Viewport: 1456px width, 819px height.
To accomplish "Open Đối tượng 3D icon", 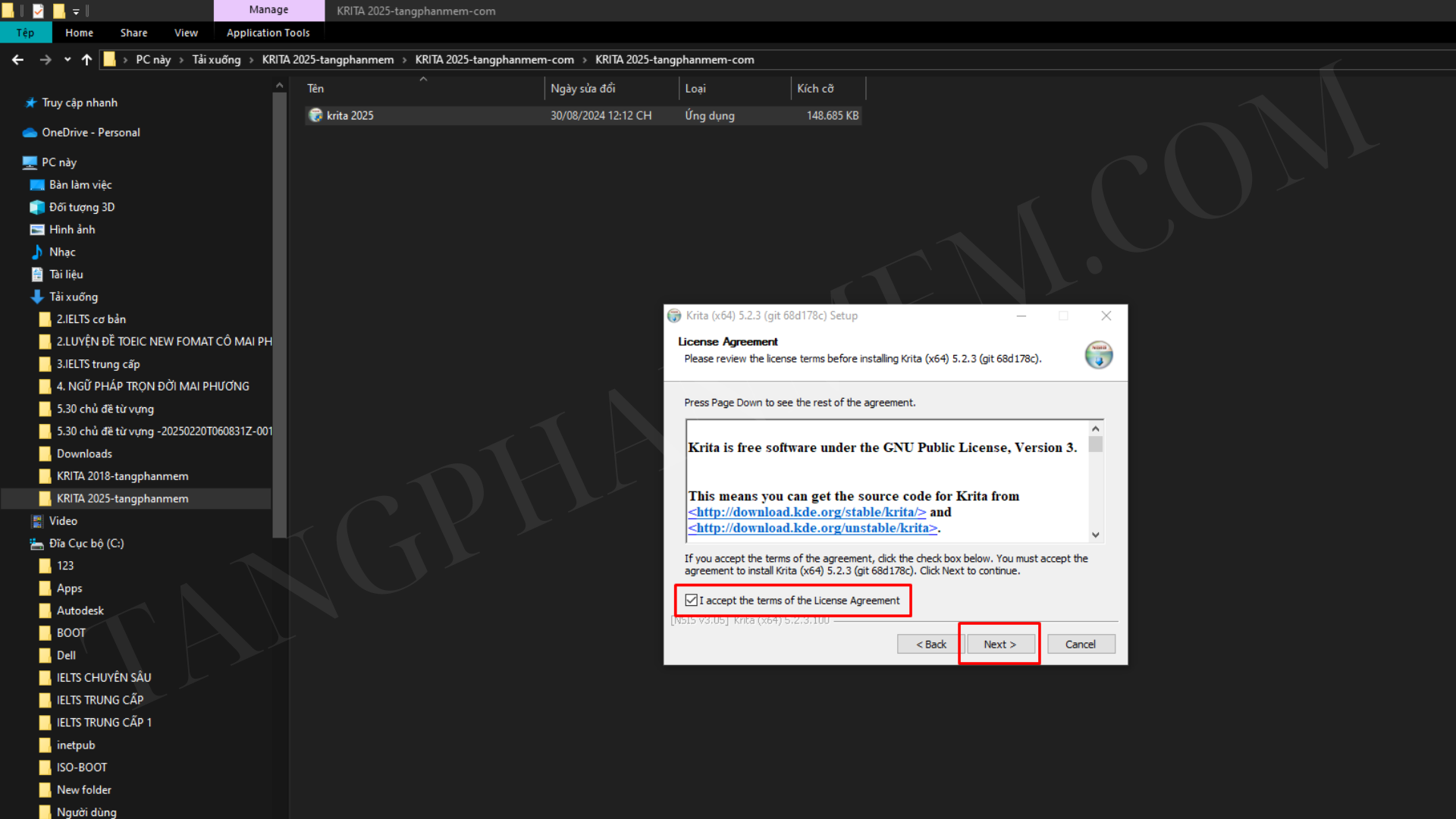I will point(36,207).
